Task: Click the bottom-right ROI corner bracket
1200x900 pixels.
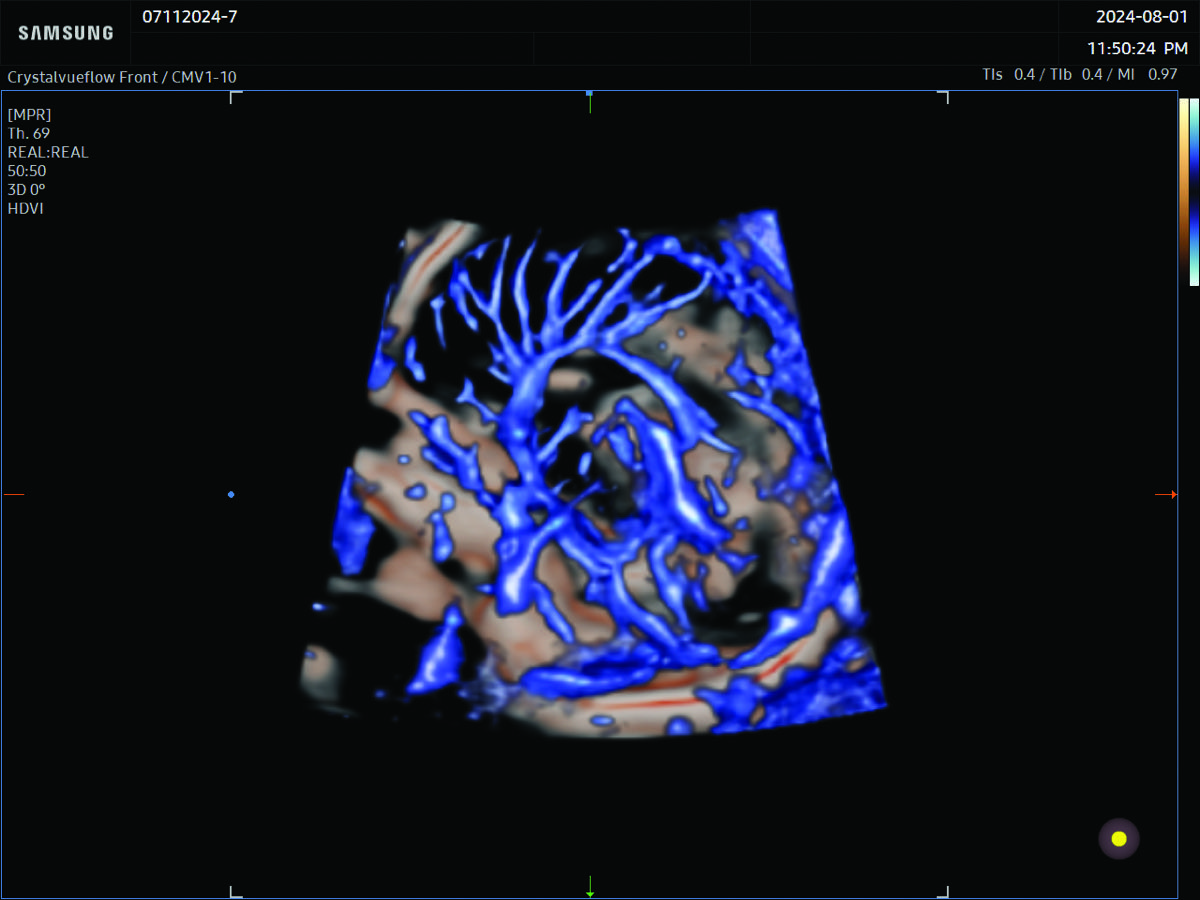Action: pyautogui.click(x=943, y=890)
